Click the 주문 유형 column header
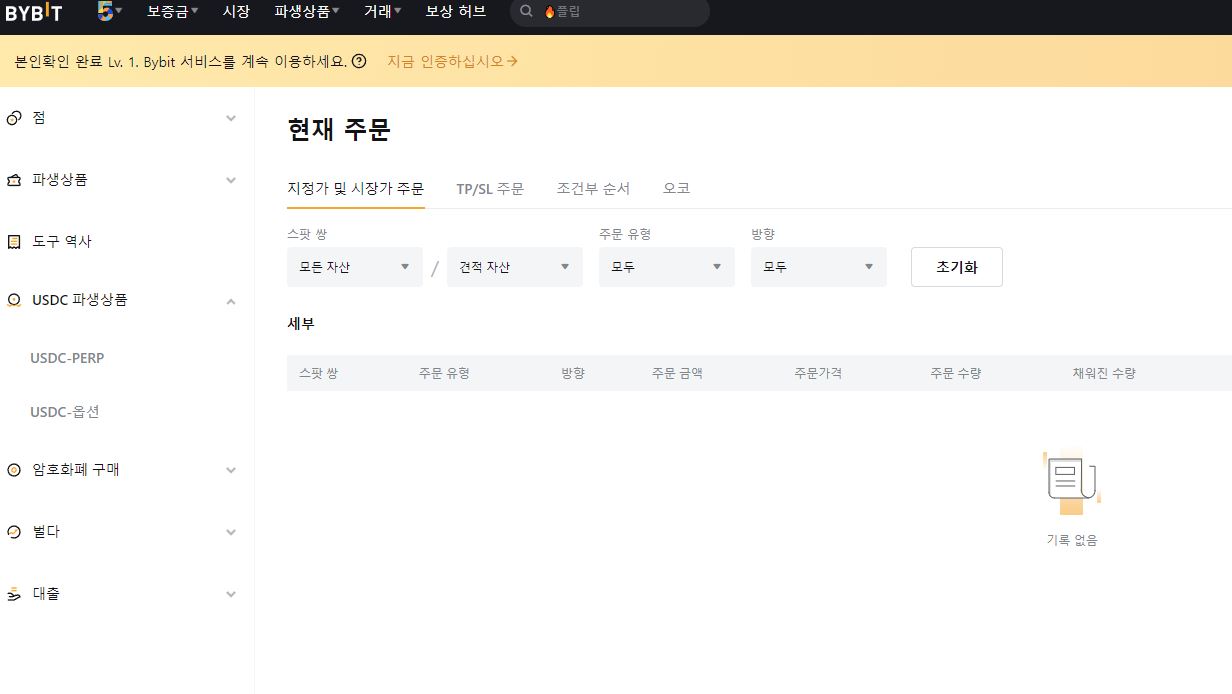This screenshot has width=1232, height=694. [444, 373]
